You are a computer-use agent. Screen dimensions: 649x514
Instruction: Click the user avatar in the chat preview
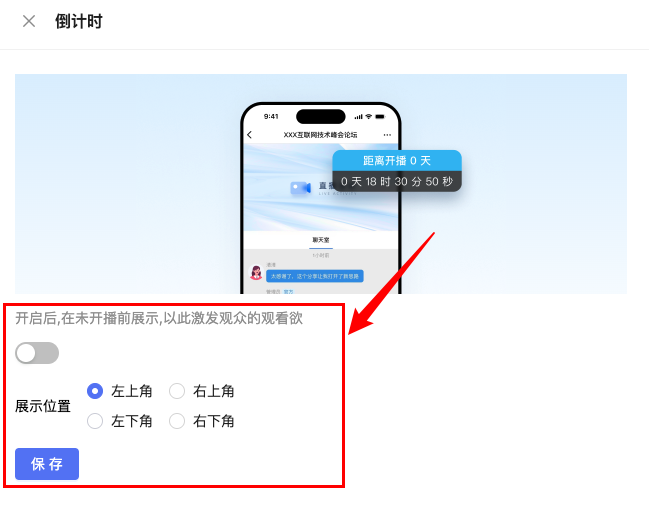click(256, 273)
